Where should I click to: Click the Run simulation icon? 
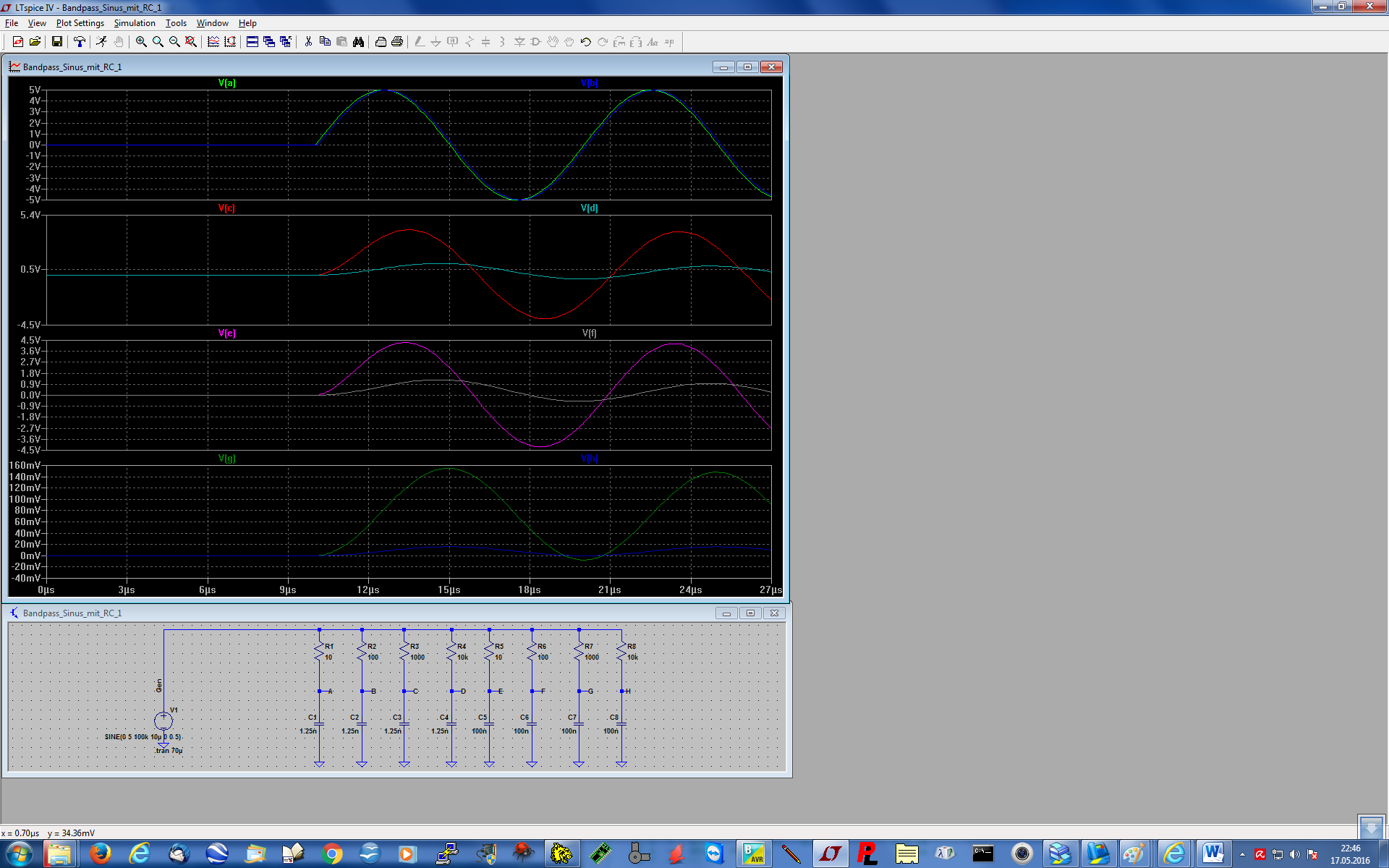[102, 42]
